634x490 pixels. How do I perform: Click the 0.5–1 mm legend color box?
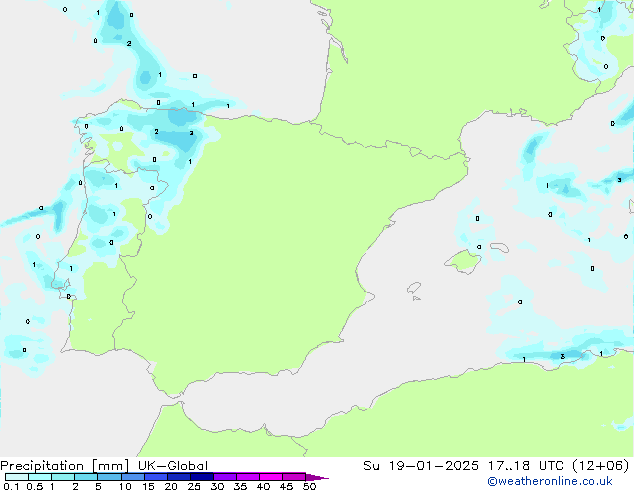pos(40,477)
